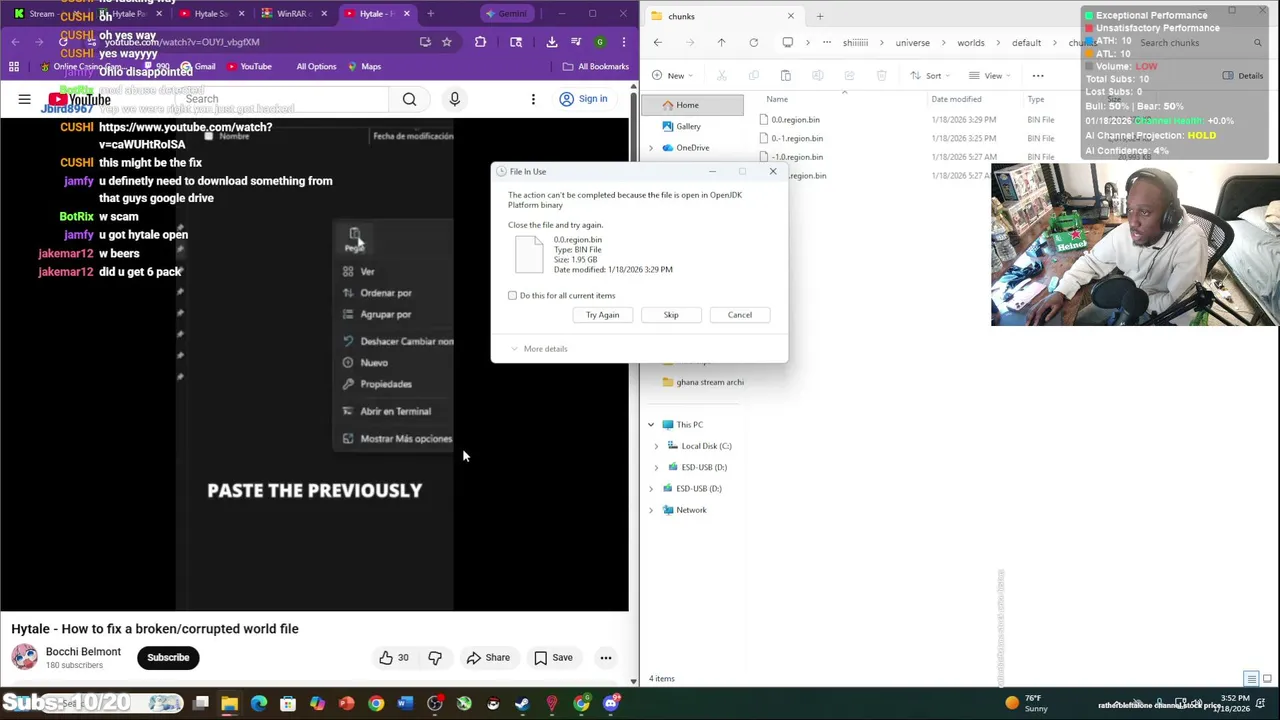Click Cancel in File In Use dialog

pyautogui.click(x=740, y=315)
